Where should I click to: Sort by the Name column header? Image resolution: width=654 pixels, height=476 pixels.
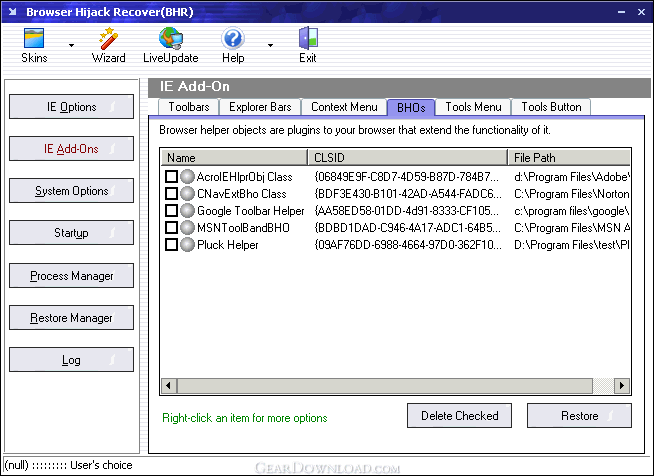(x=234, y=158)
